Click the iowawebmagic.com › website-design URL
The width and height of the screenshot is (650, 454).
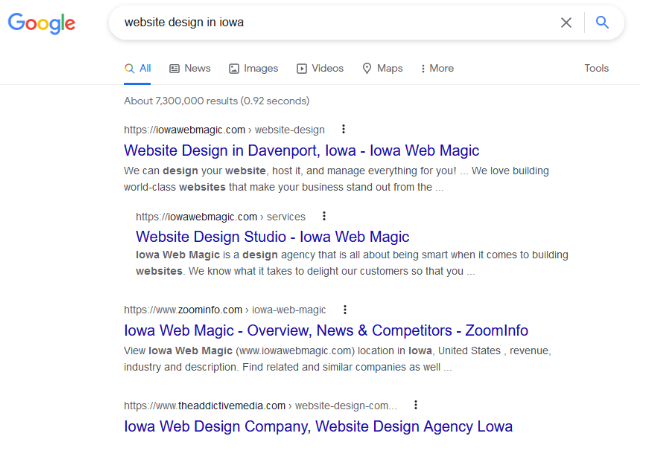(x=224, y=130)
